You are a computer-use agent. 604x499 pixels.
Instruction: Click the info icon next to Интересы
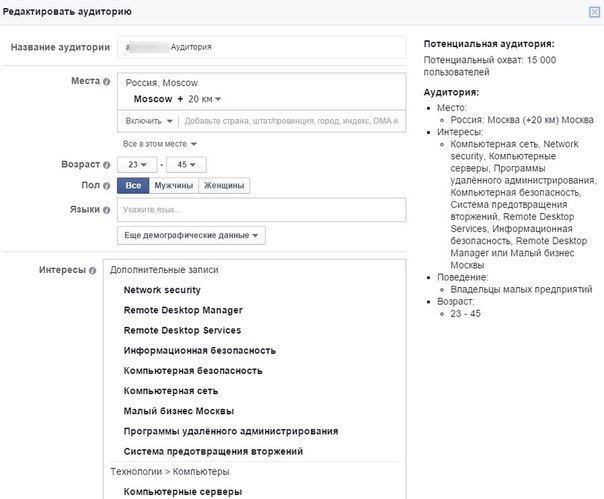point(92,271)
